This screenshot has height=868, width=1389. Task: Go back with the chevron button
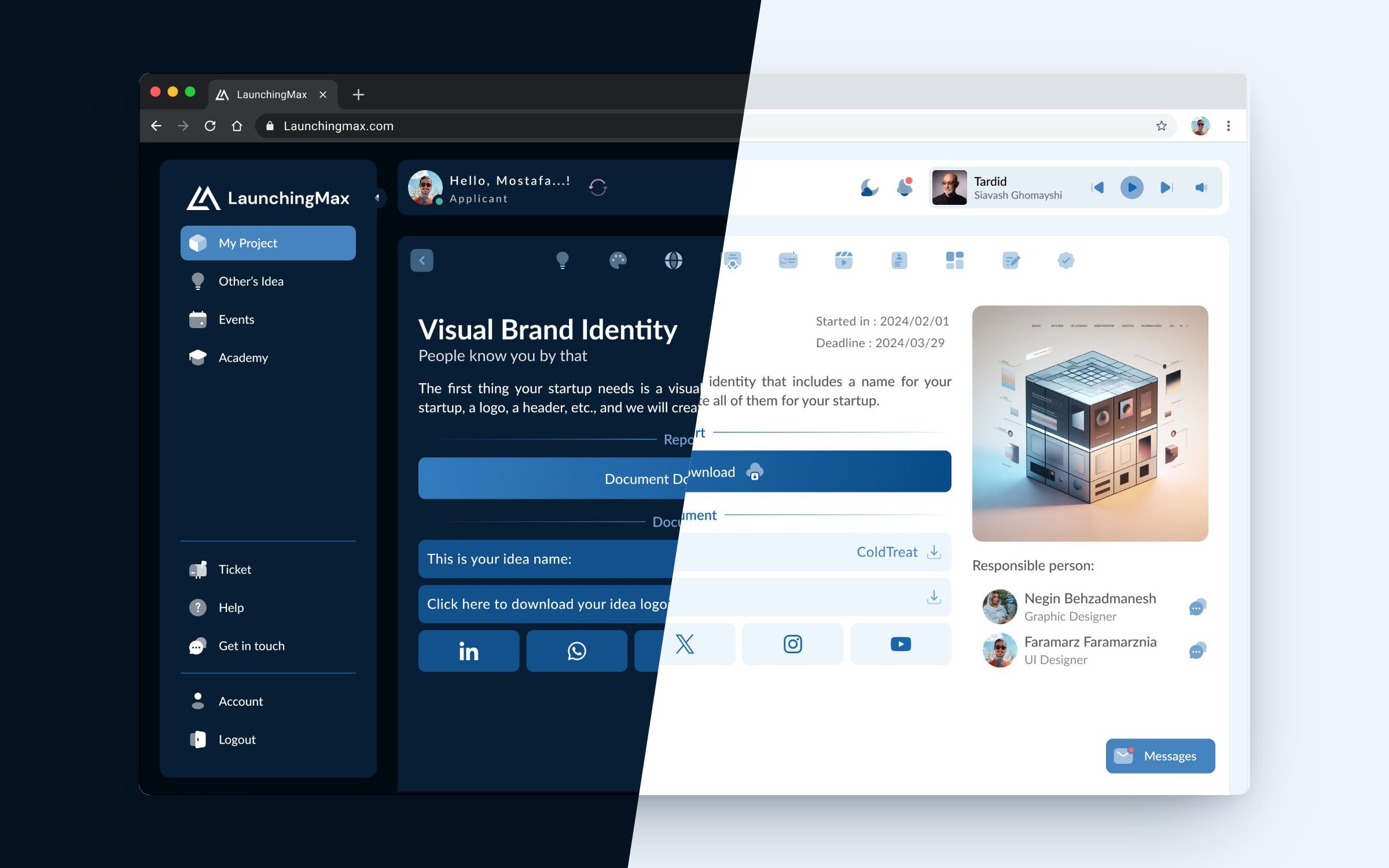pyautogui.click(x=422, y=260)
